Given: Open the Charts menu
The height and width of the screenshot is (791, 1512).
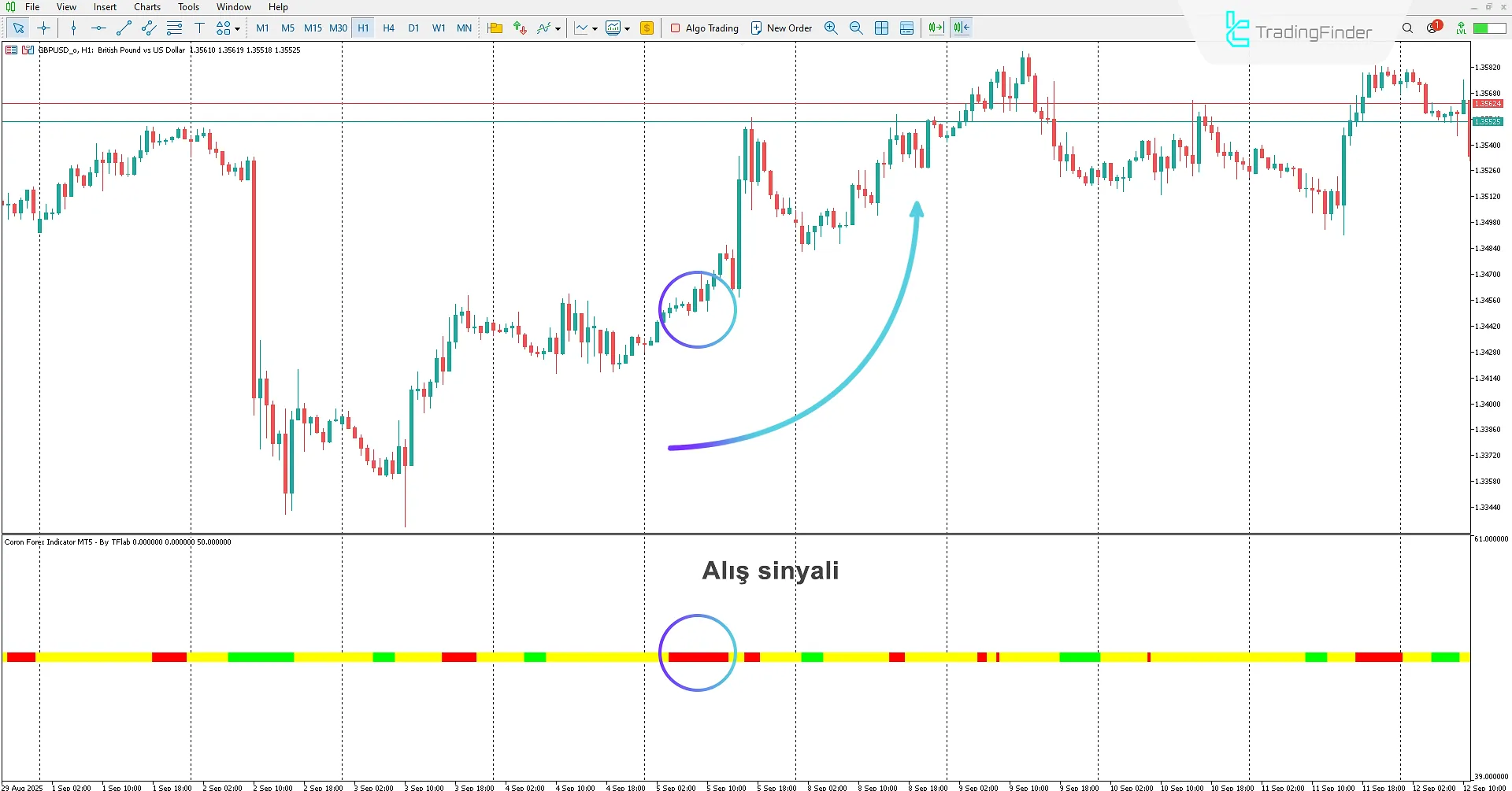Looking at the screenshot, I should pos(146,6).
